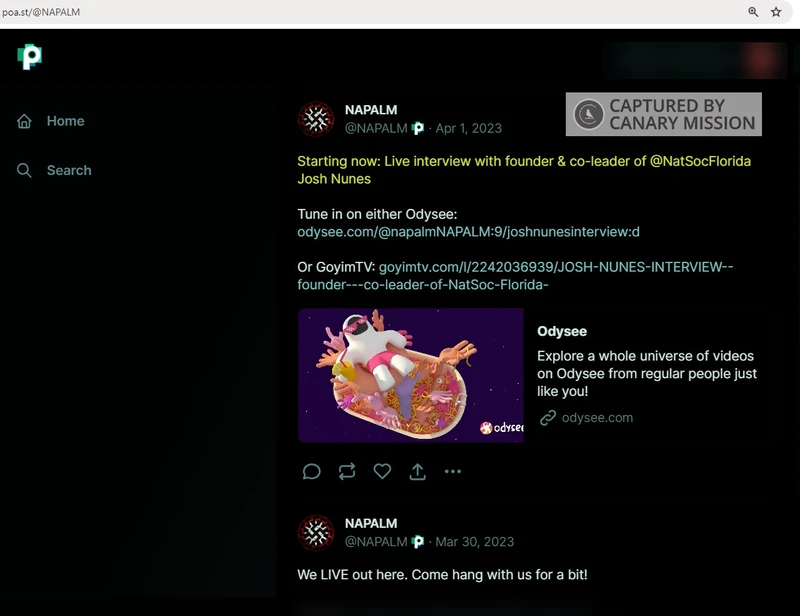
Task: Click the home icon next to Home
Action: (x=24, y=121)
